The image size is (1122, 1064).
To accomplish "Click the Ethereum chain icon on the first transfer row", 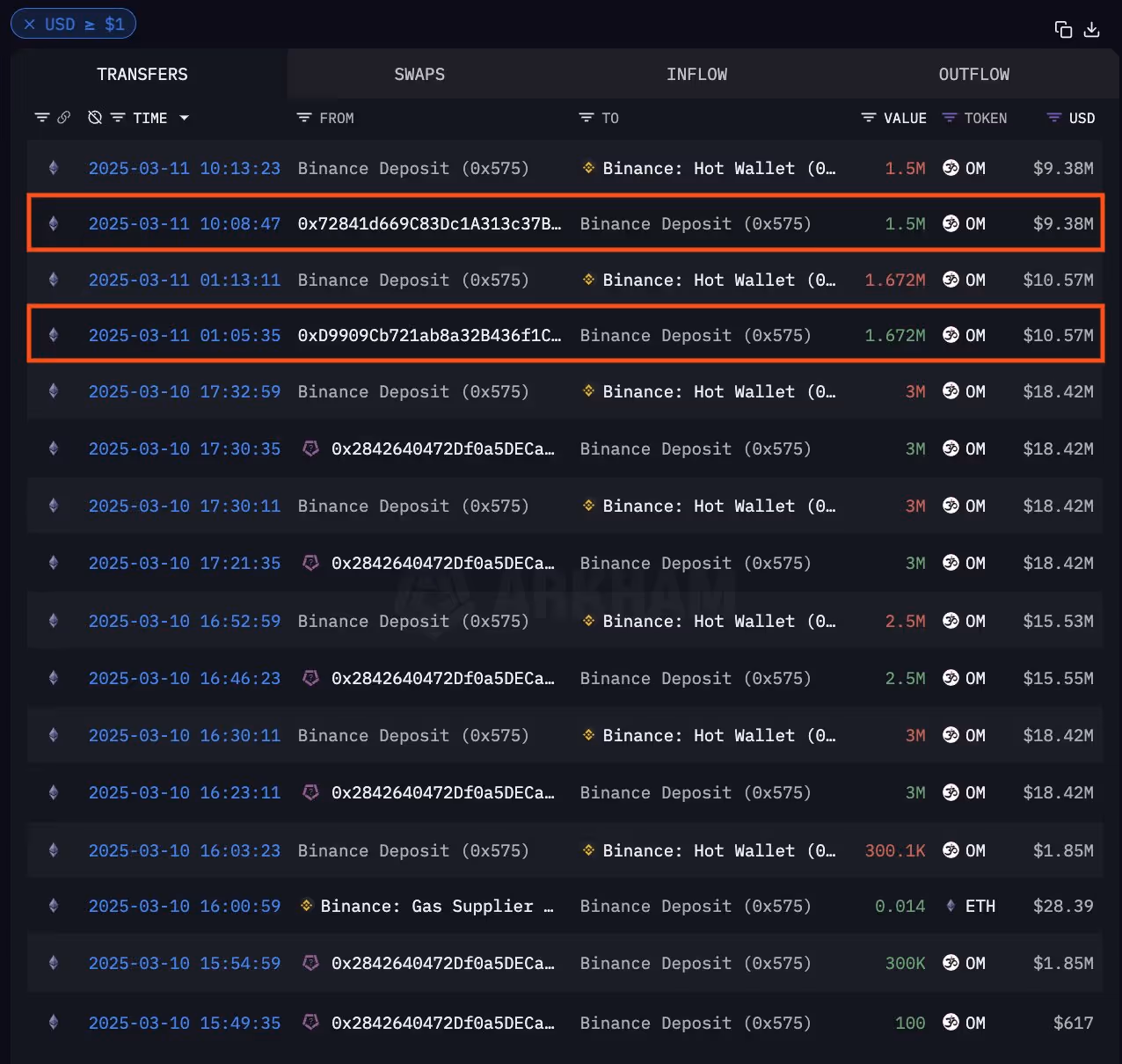I will (53, 167).
